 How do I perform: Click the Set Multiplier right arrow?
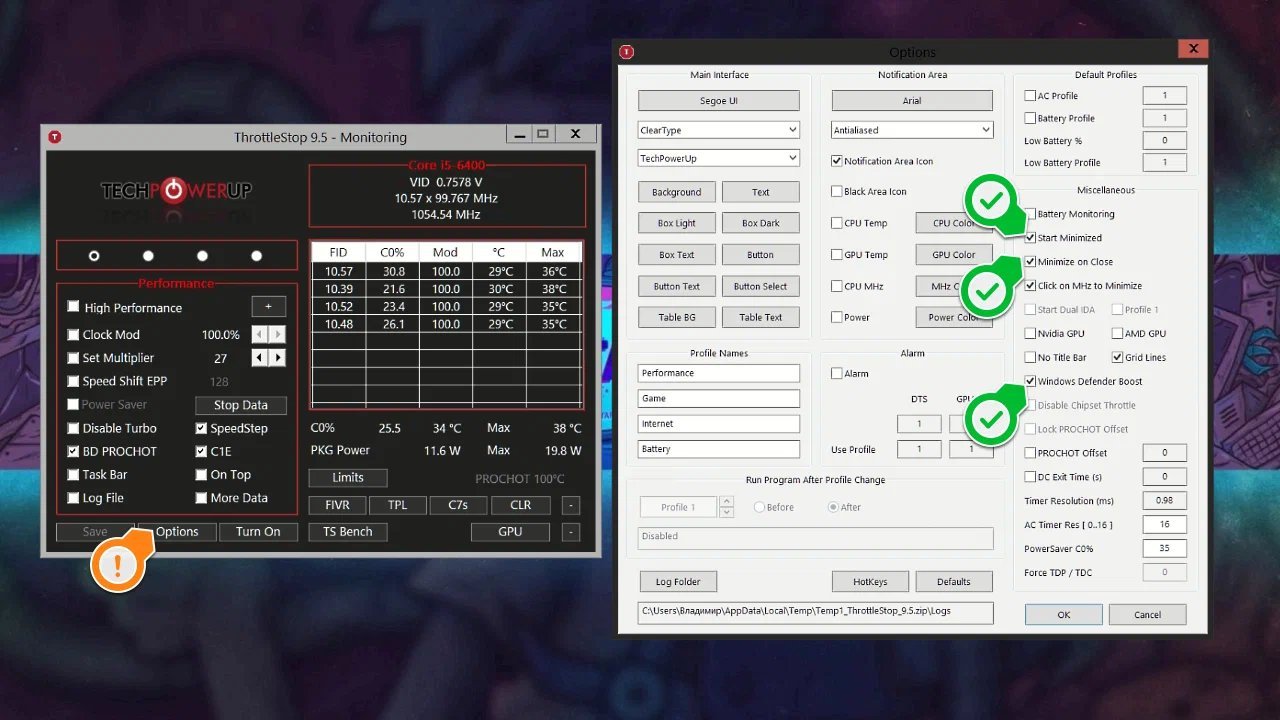[278, 358]
